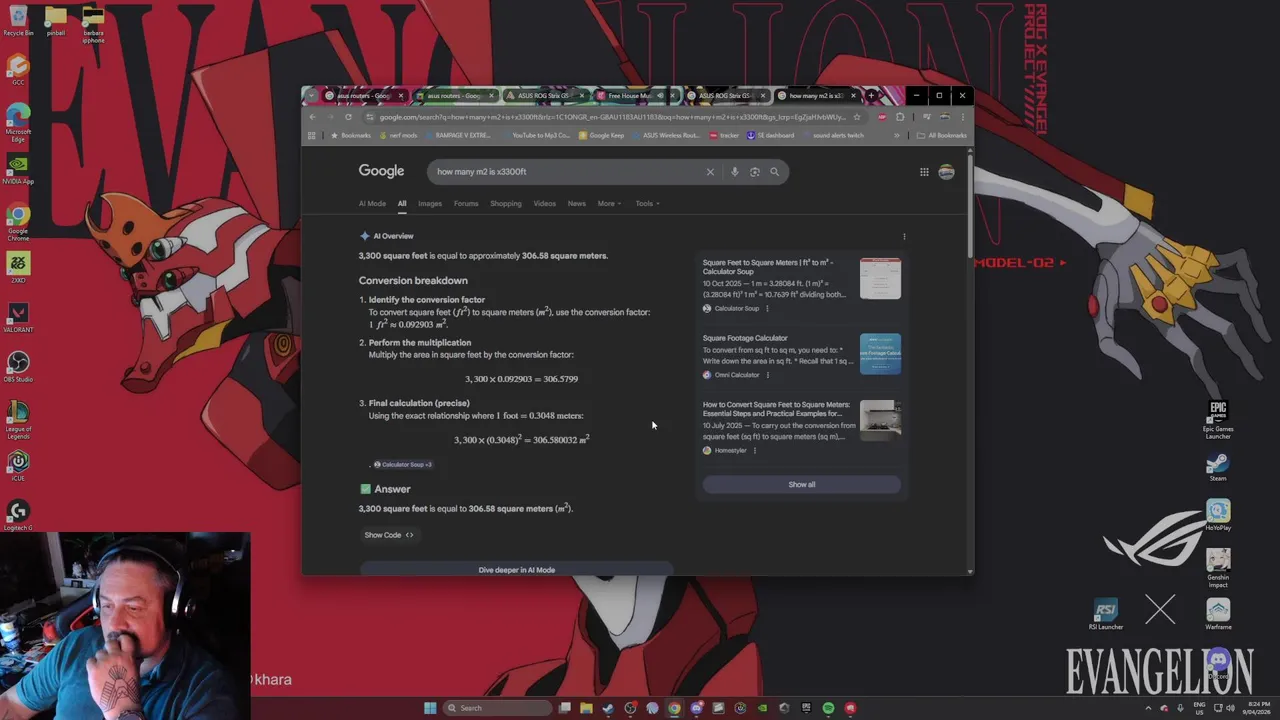This screenshot has height=720, width=1280.
Task: Open Chrome's tab search dropdown
Action: click(x=311, y=96)
